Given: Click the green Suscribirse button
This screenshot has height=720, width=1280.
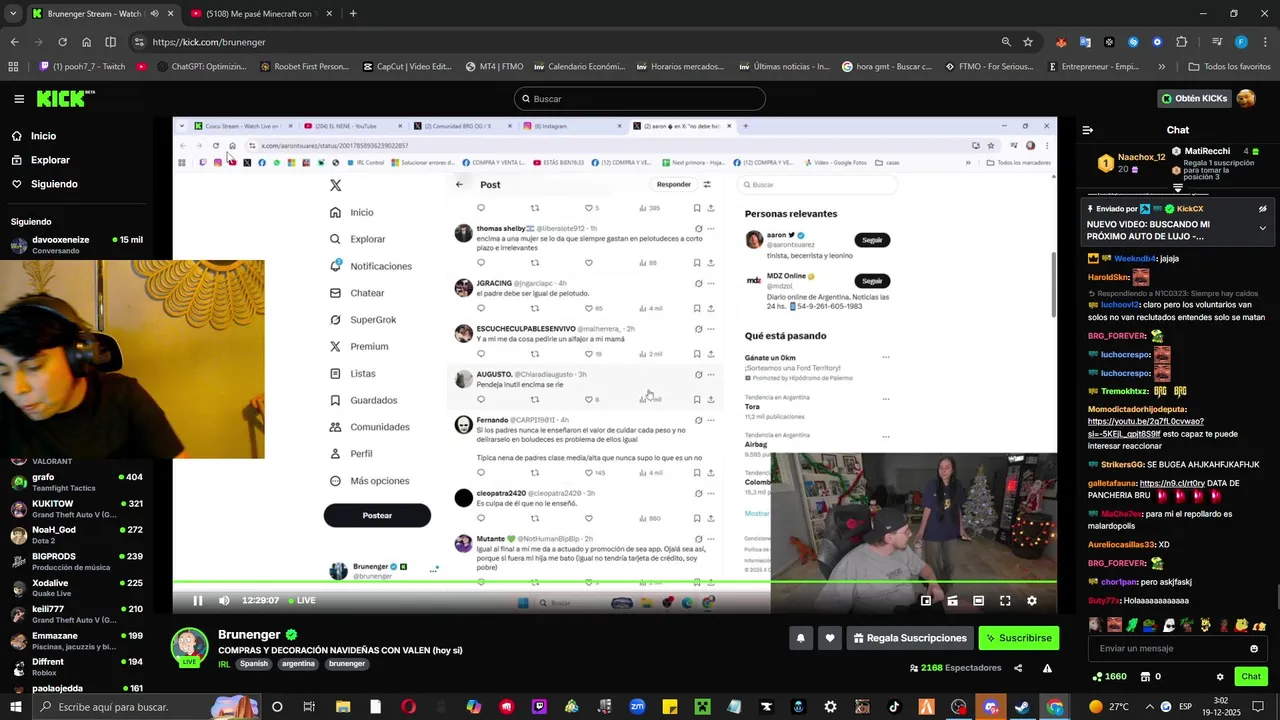Looking at the screenshot, I should (1018, 638).
